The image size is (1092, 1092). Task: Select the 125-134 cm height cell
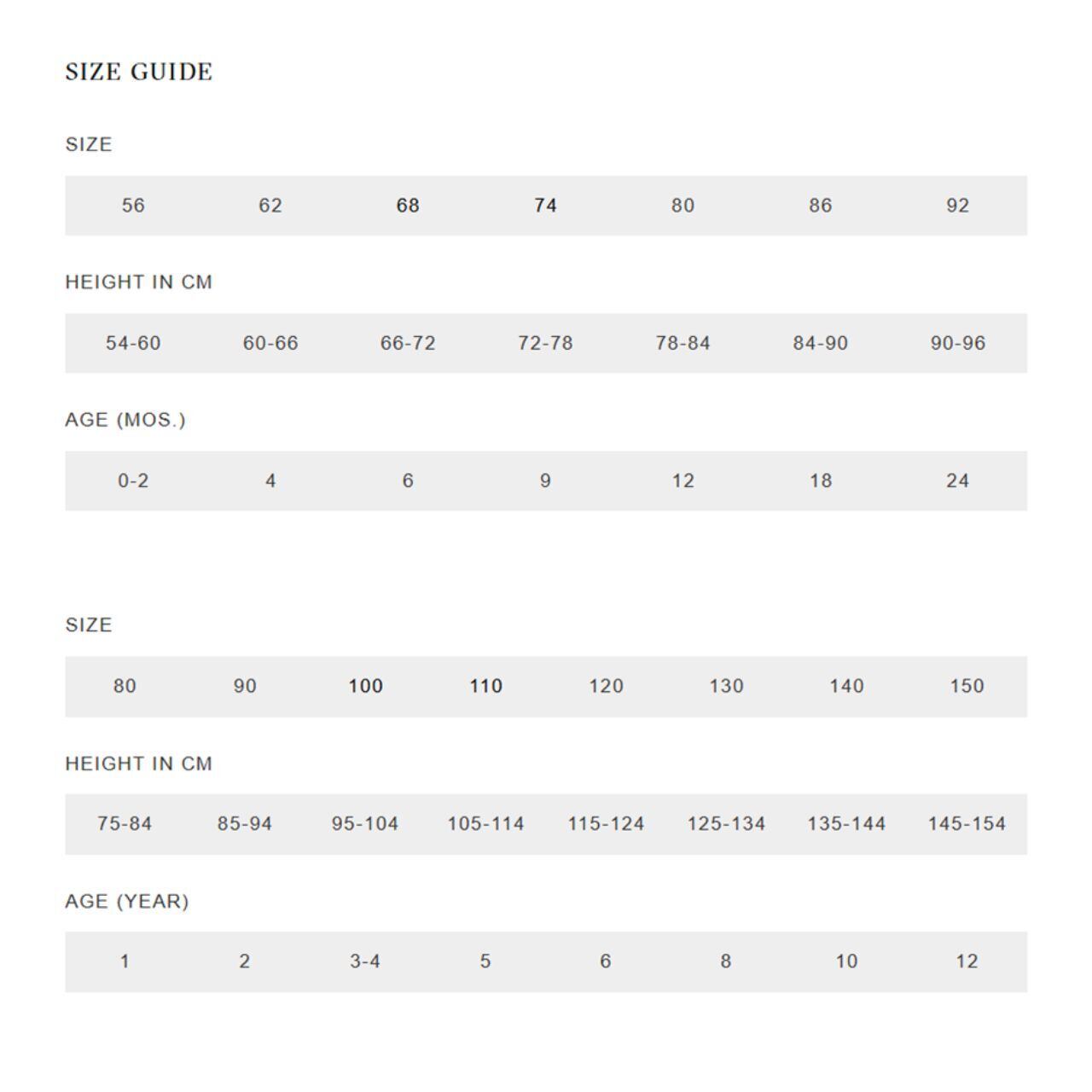(726, 824)
